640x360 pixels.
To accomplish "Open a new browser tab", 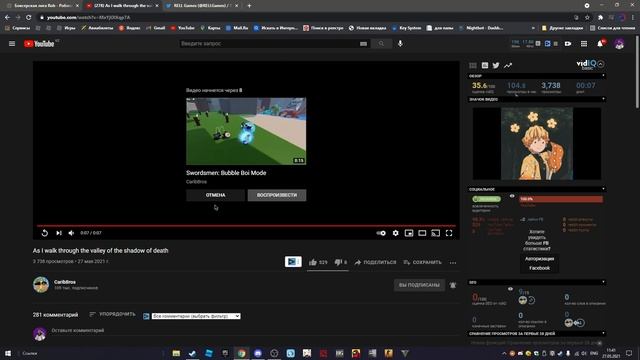I will pos(249,6).
